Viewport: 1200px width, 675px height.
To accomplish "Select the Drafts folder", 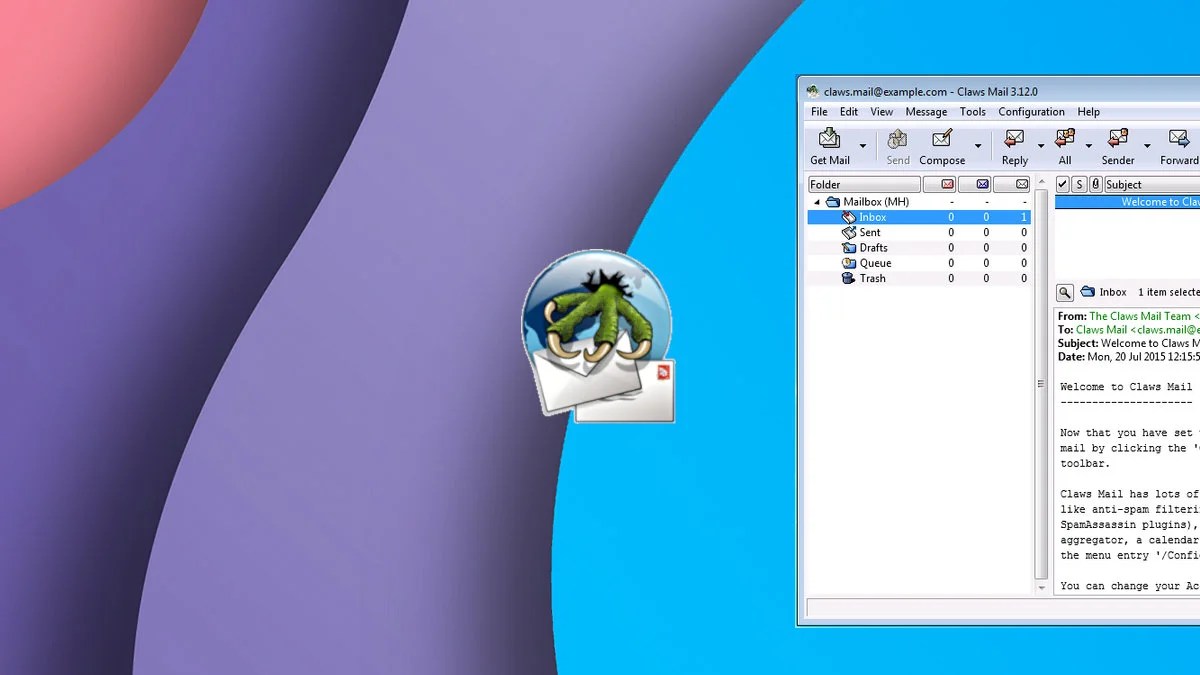I will tap(919, 247).
